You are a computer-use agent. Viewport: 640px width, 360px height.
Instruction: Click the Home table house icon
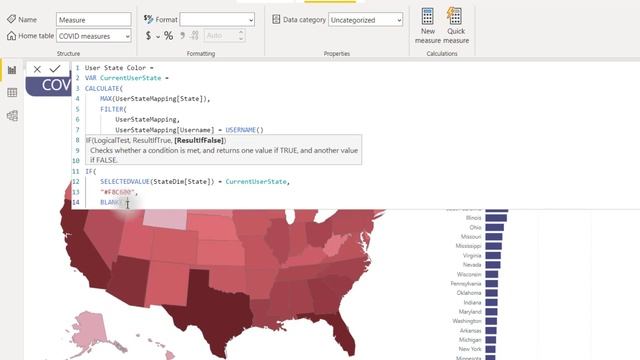coord(11,36)
